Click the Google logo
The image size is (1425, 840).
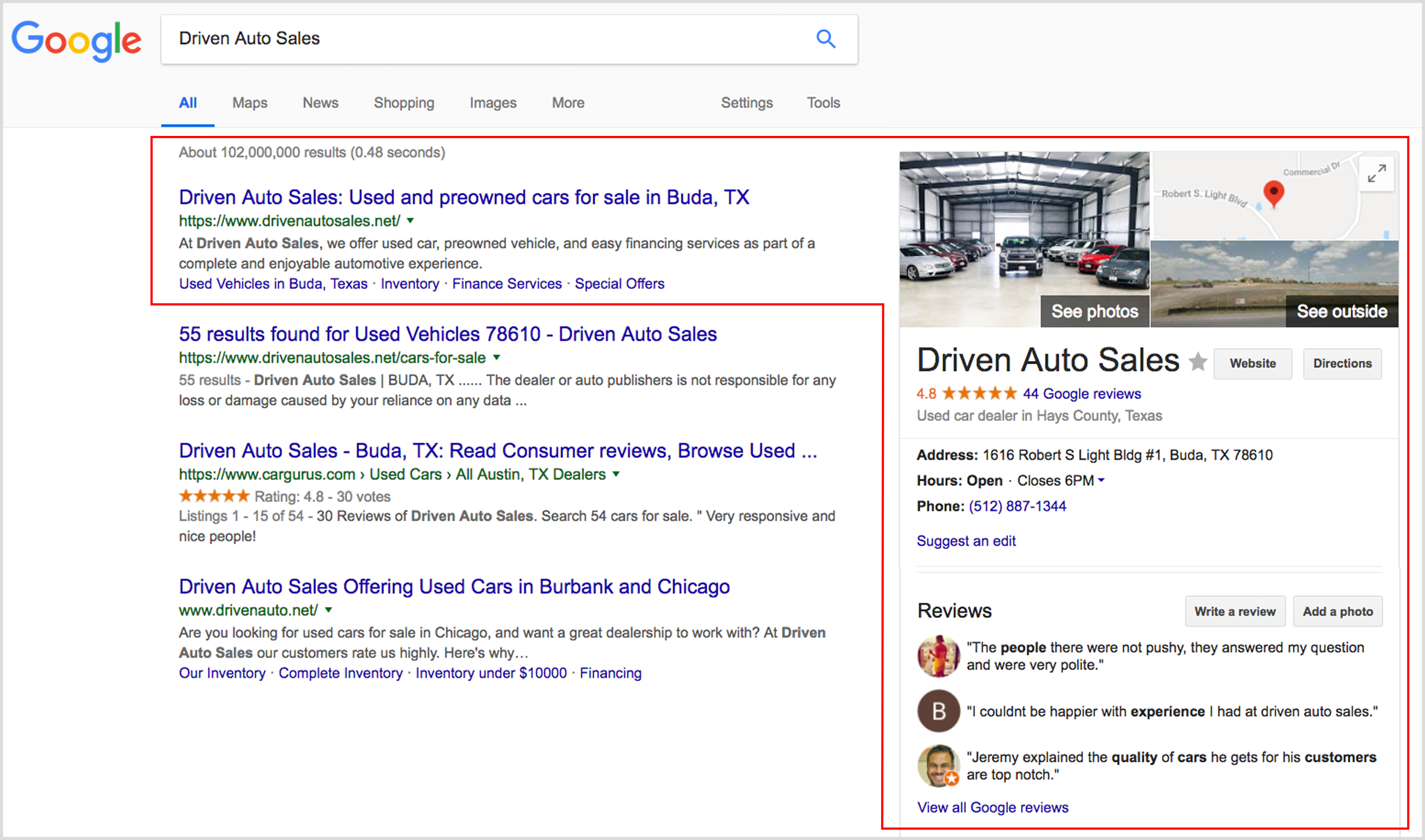[76, 41]
